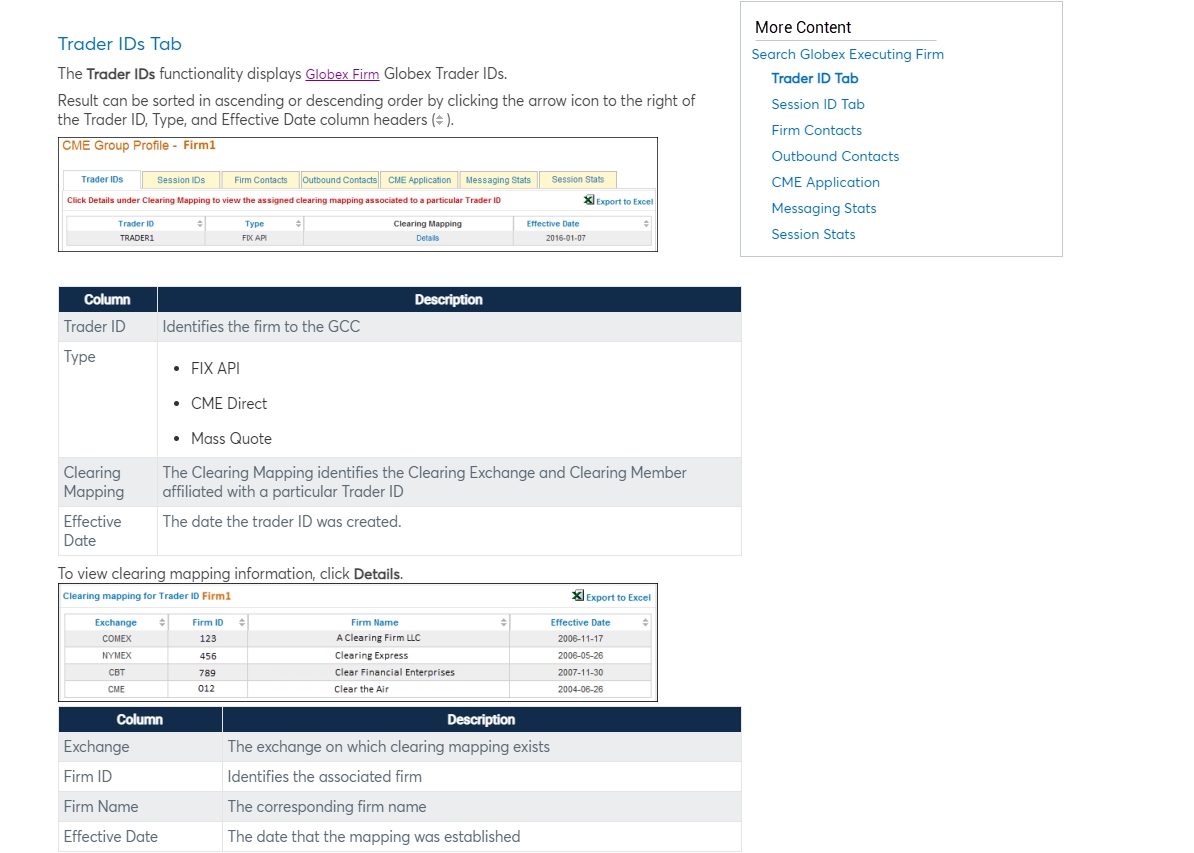Click the 2006-05-26 effective date

point(580,656)
